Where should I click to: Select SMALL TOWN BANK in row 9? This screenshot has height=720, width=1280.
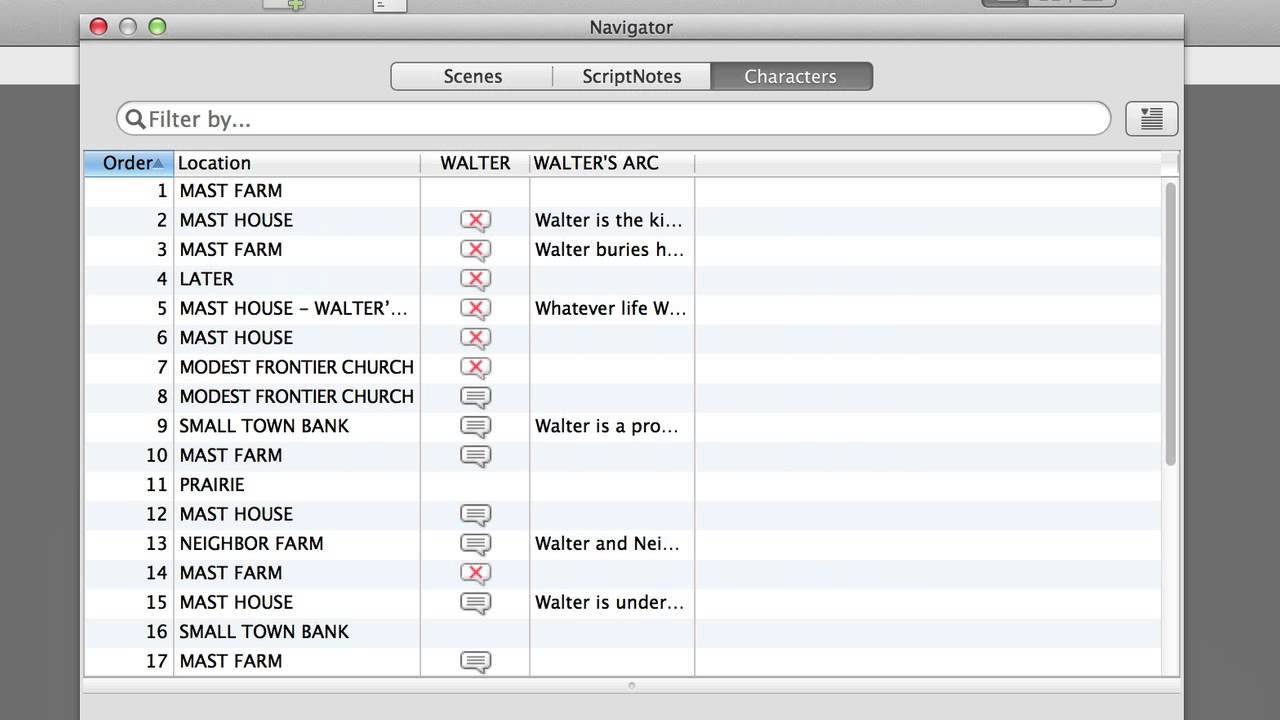point(264,426)
